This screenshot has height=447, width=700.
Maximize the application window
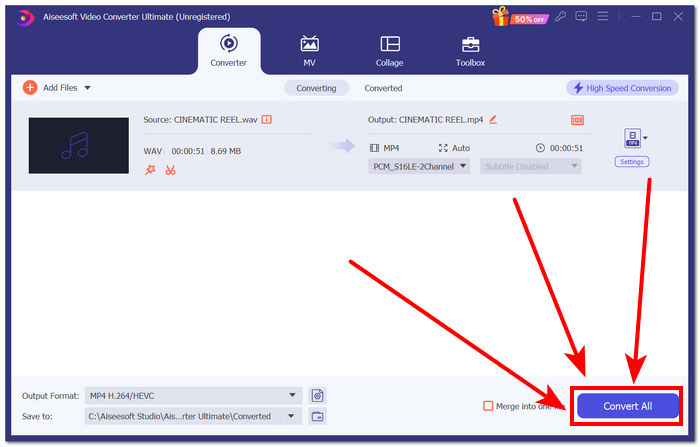tap(656, 17)
